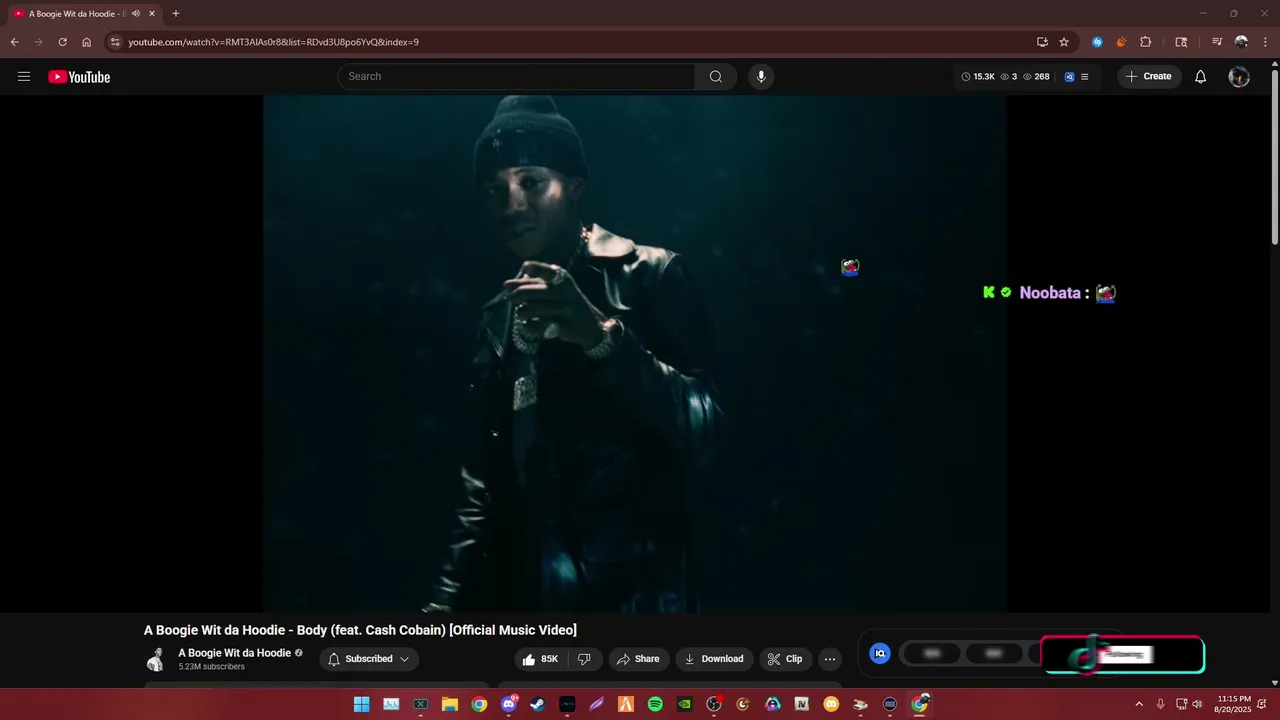Click the orange extension icon
The width and height of the screenshot is (1280, 720).
click(1121, 42)
